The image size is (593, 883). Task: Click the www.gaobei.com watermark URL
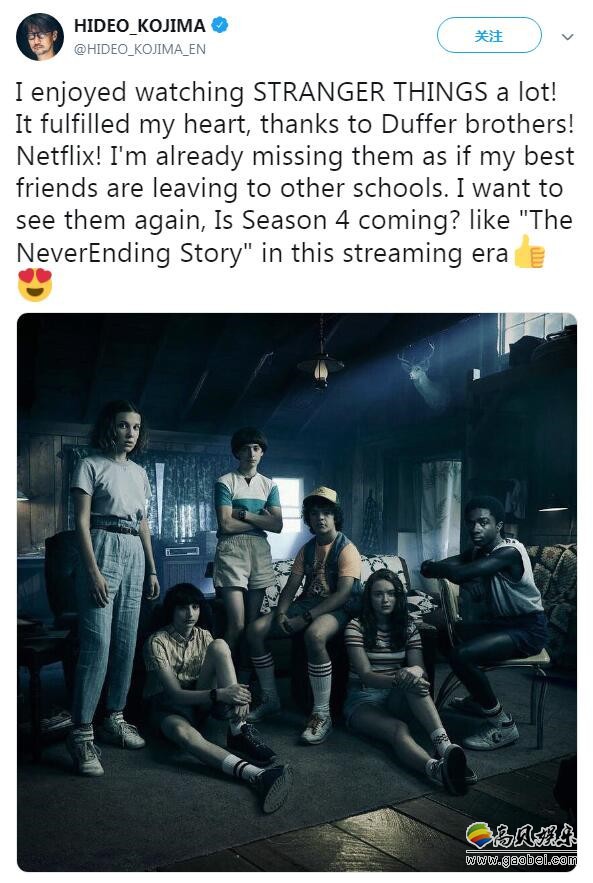521,859
